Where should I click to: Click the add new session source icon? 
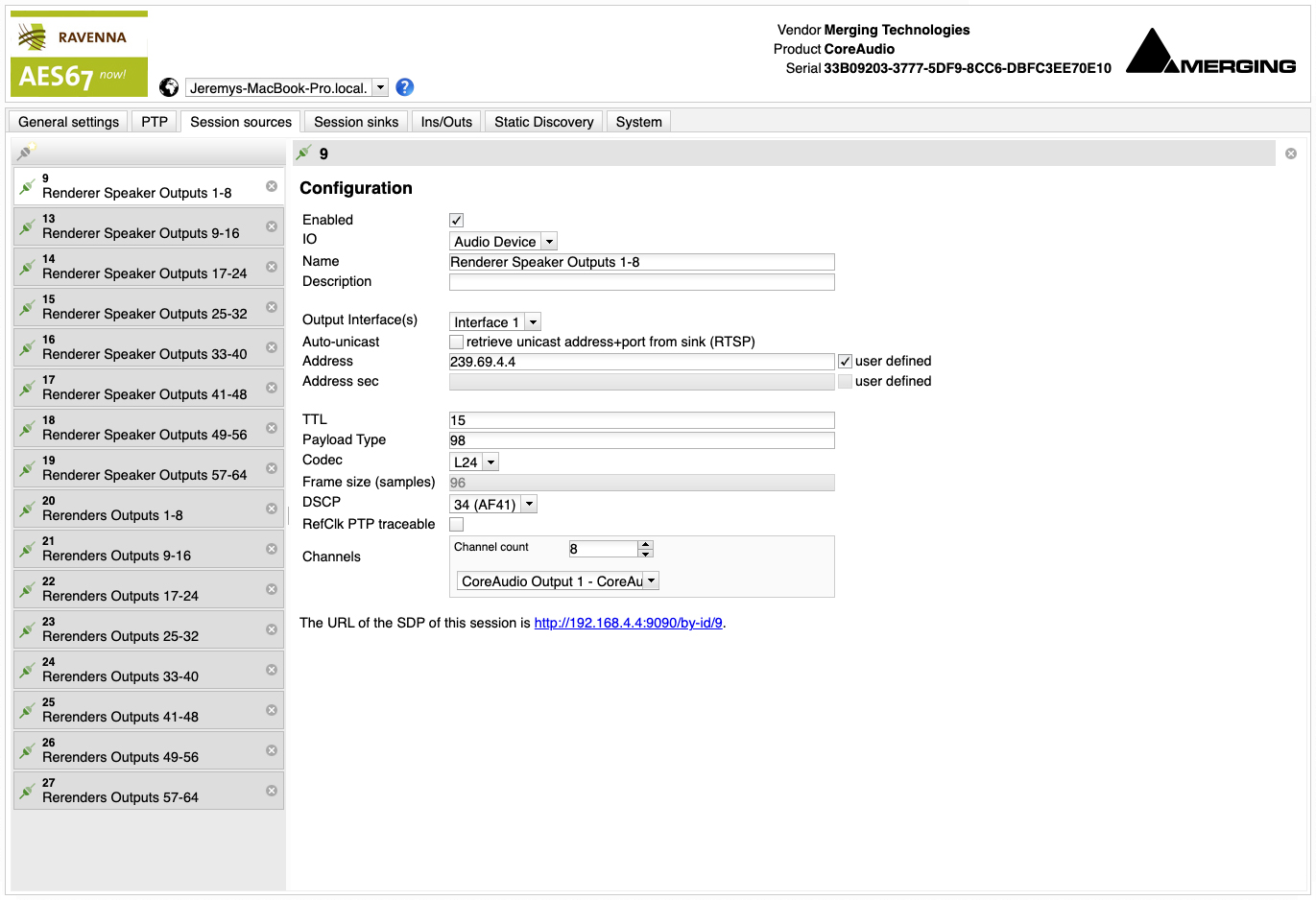click(x=26, y=152)
